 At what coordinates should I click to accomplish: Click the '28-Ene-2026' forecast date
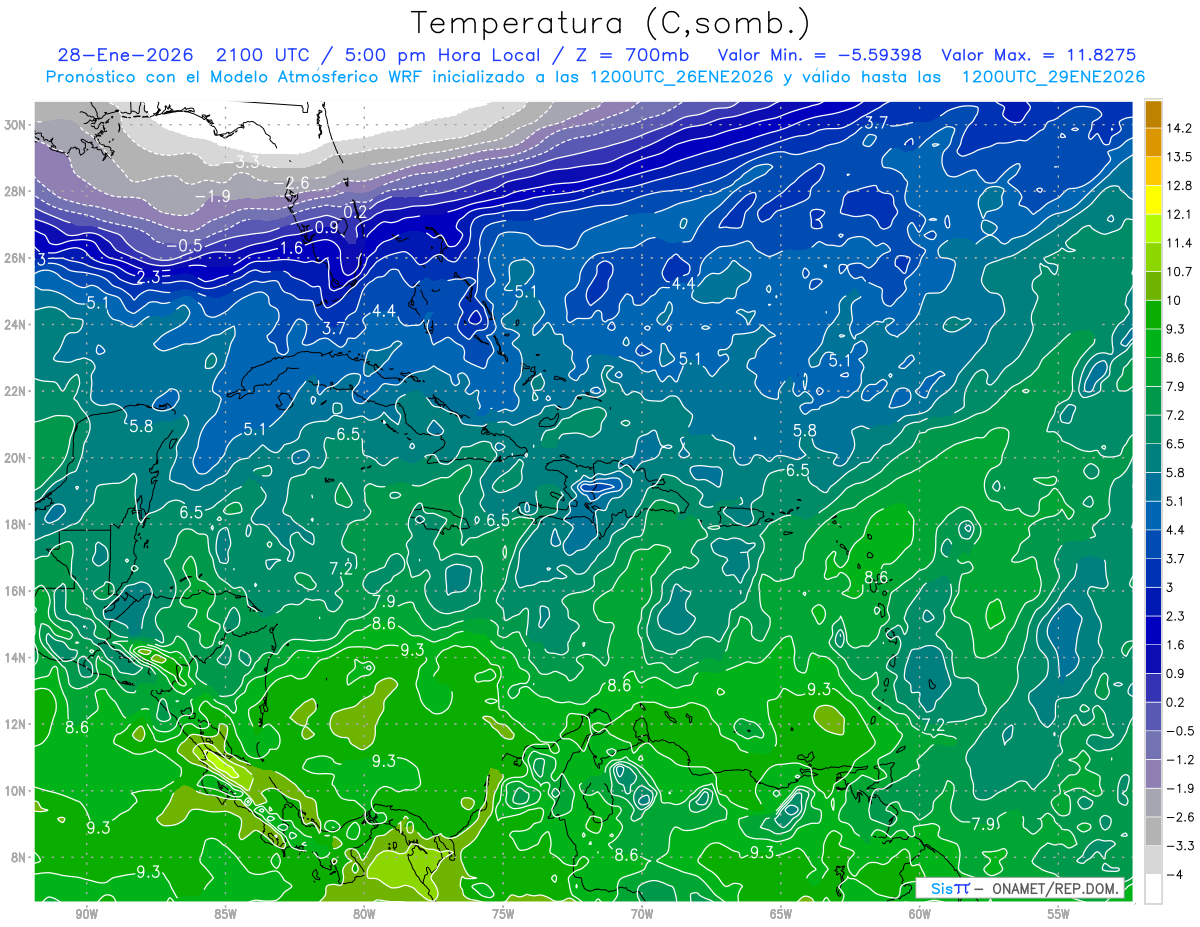point(126,55)
